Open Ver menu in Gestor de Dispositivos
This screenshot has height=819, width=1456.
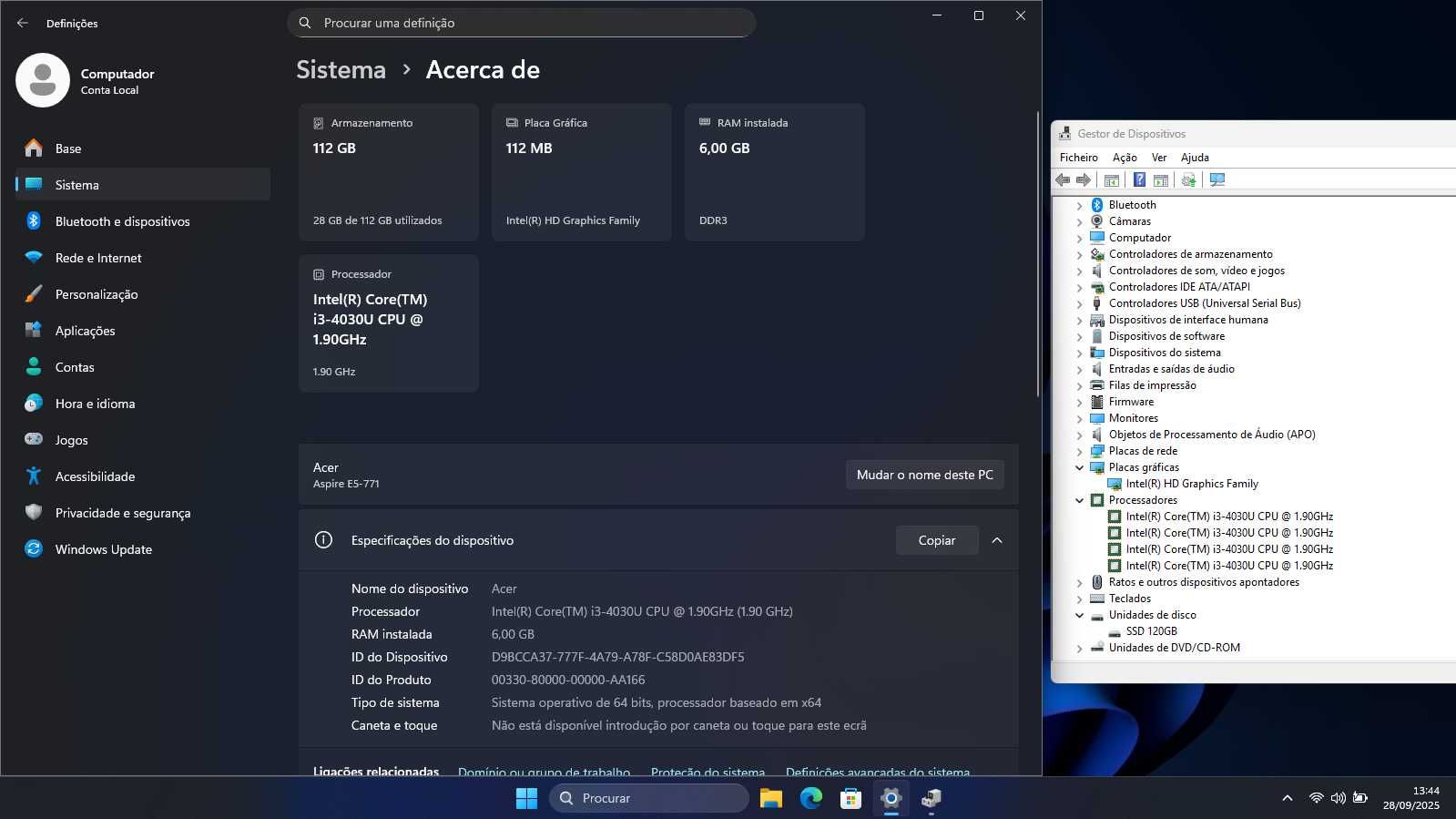1159,158
